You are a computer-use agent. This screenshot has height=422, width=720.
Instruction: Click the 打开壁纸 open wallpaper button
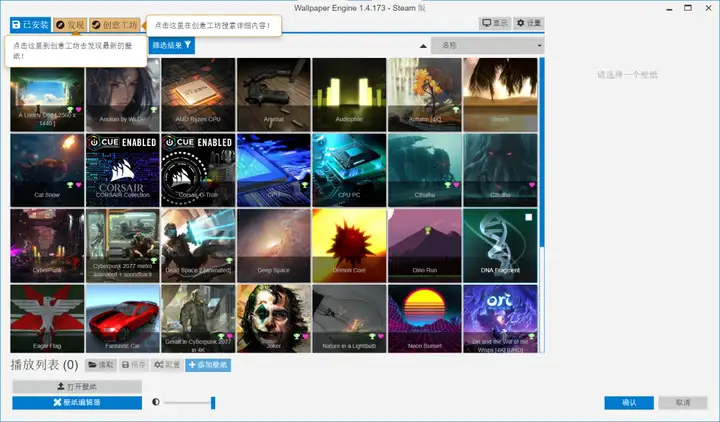77,387
